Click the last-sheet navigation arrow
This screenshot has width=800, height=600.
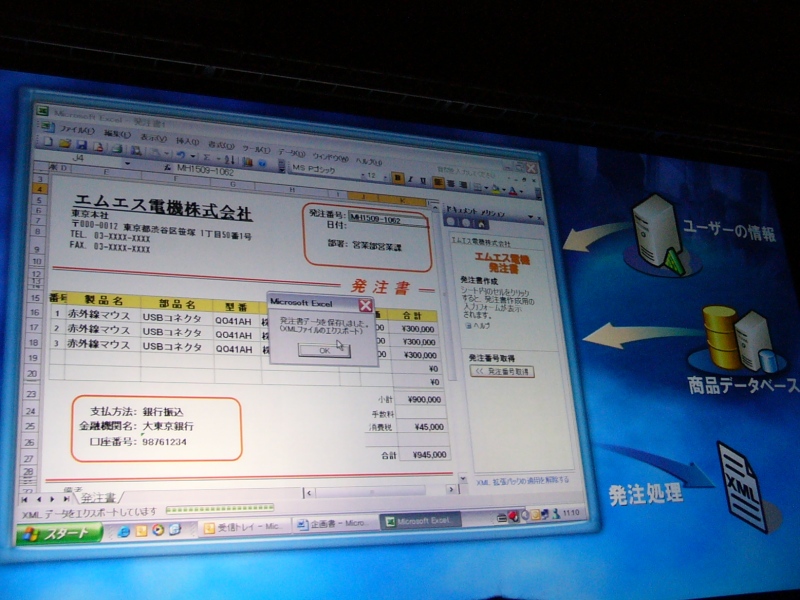pos(66,498)
